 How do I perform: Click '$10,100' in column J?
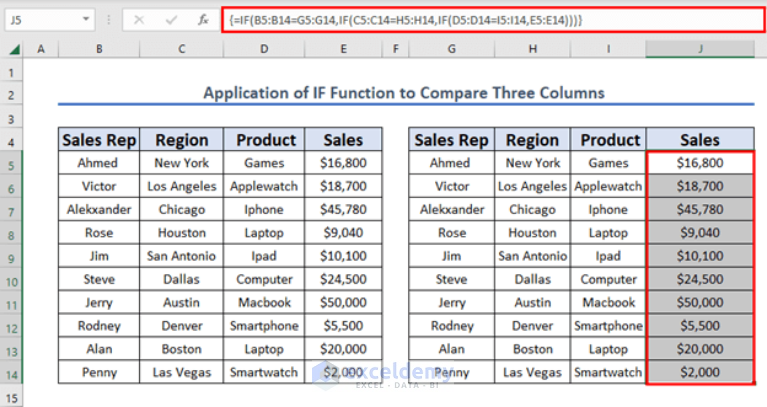coord(700,256)
